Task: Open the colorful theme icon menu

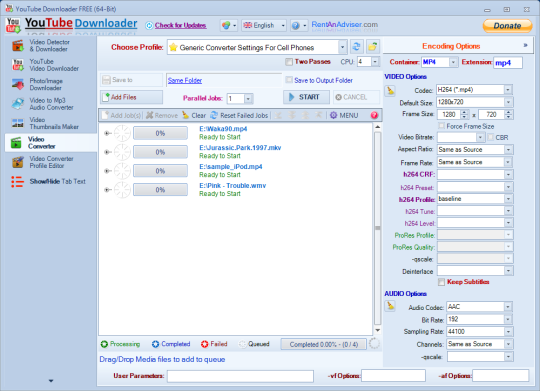Action: 229,25
